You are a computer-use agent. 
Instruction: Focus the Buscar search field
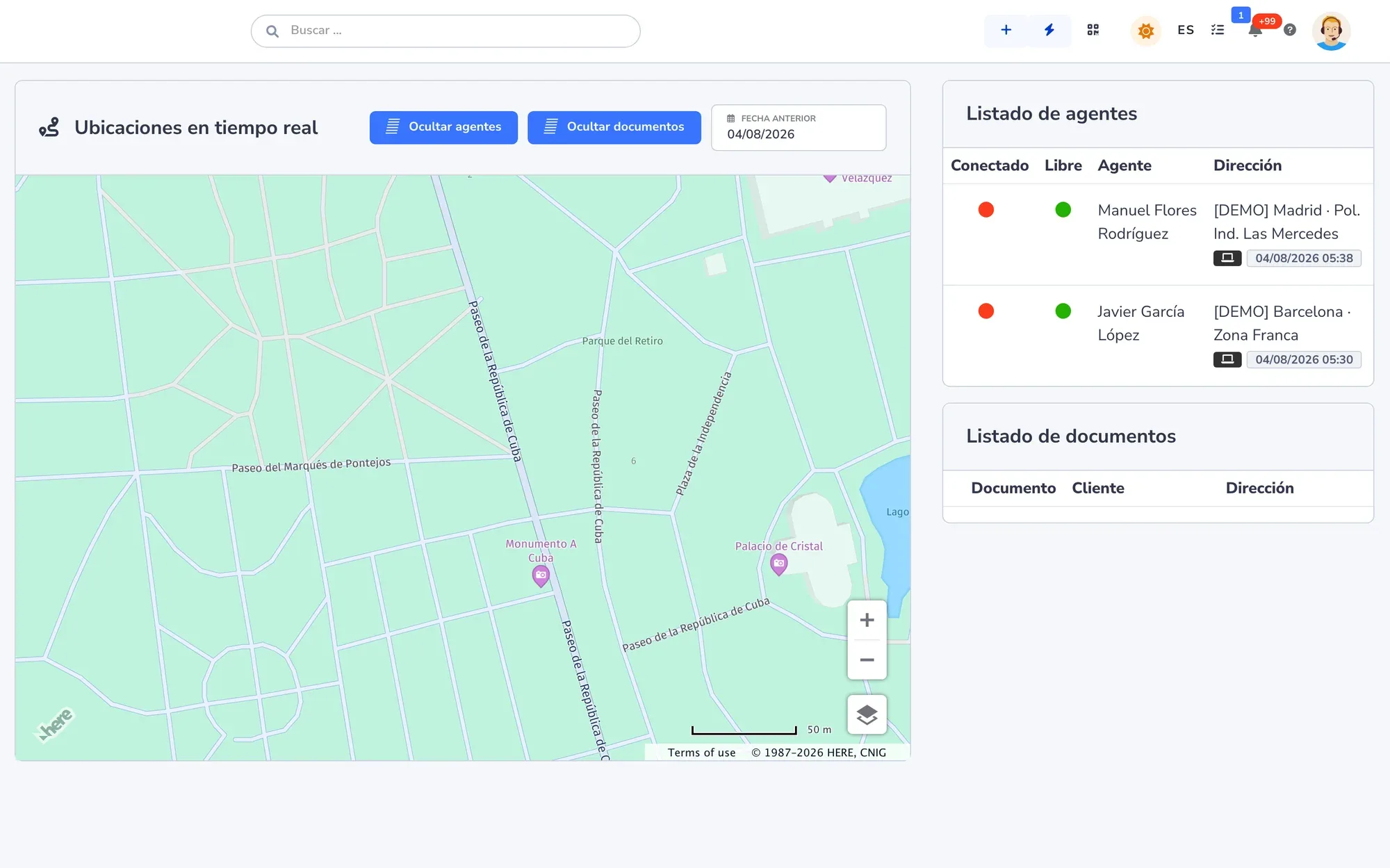445,31
